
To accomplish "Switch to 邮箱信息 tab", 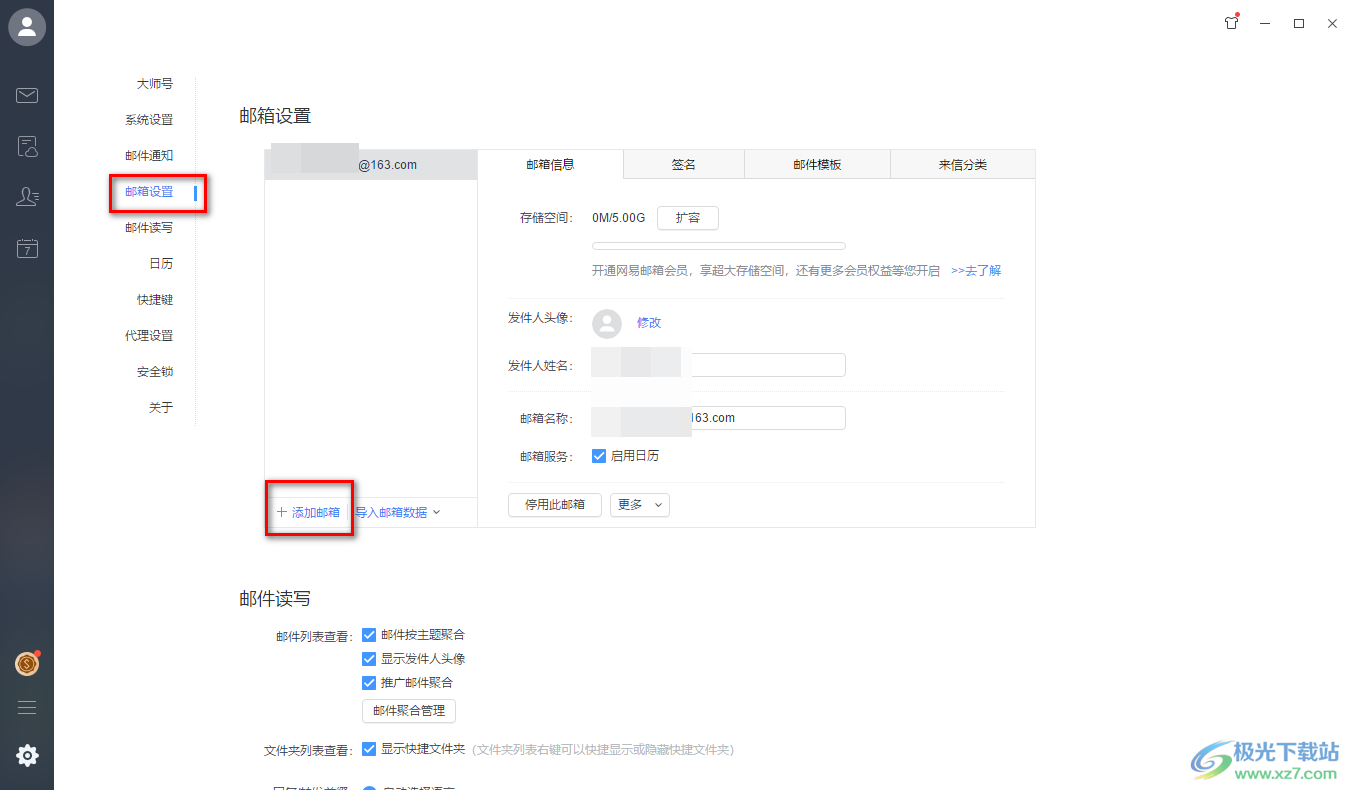I will (x=551, y=164).
